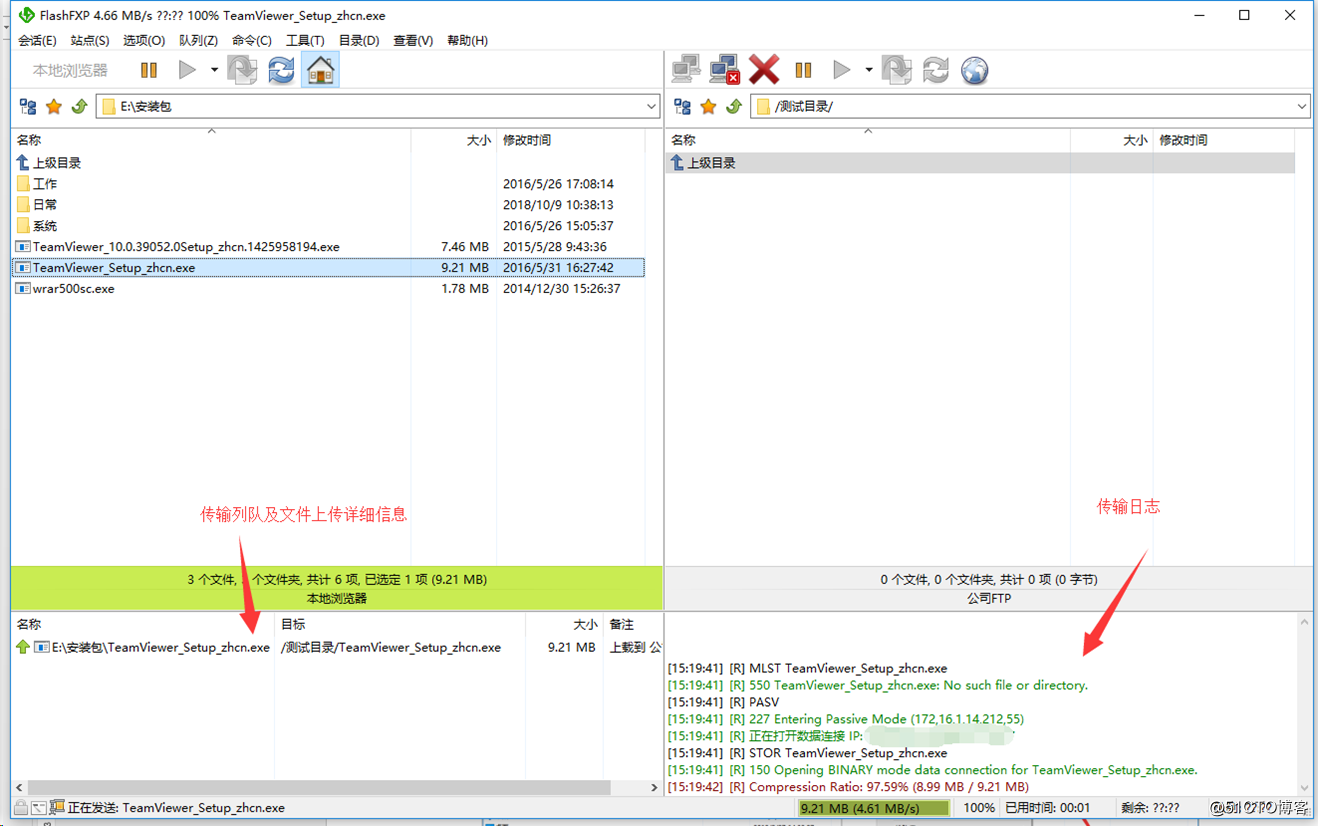
Task: Select the 工作 folder
Action: click(37, 184)
